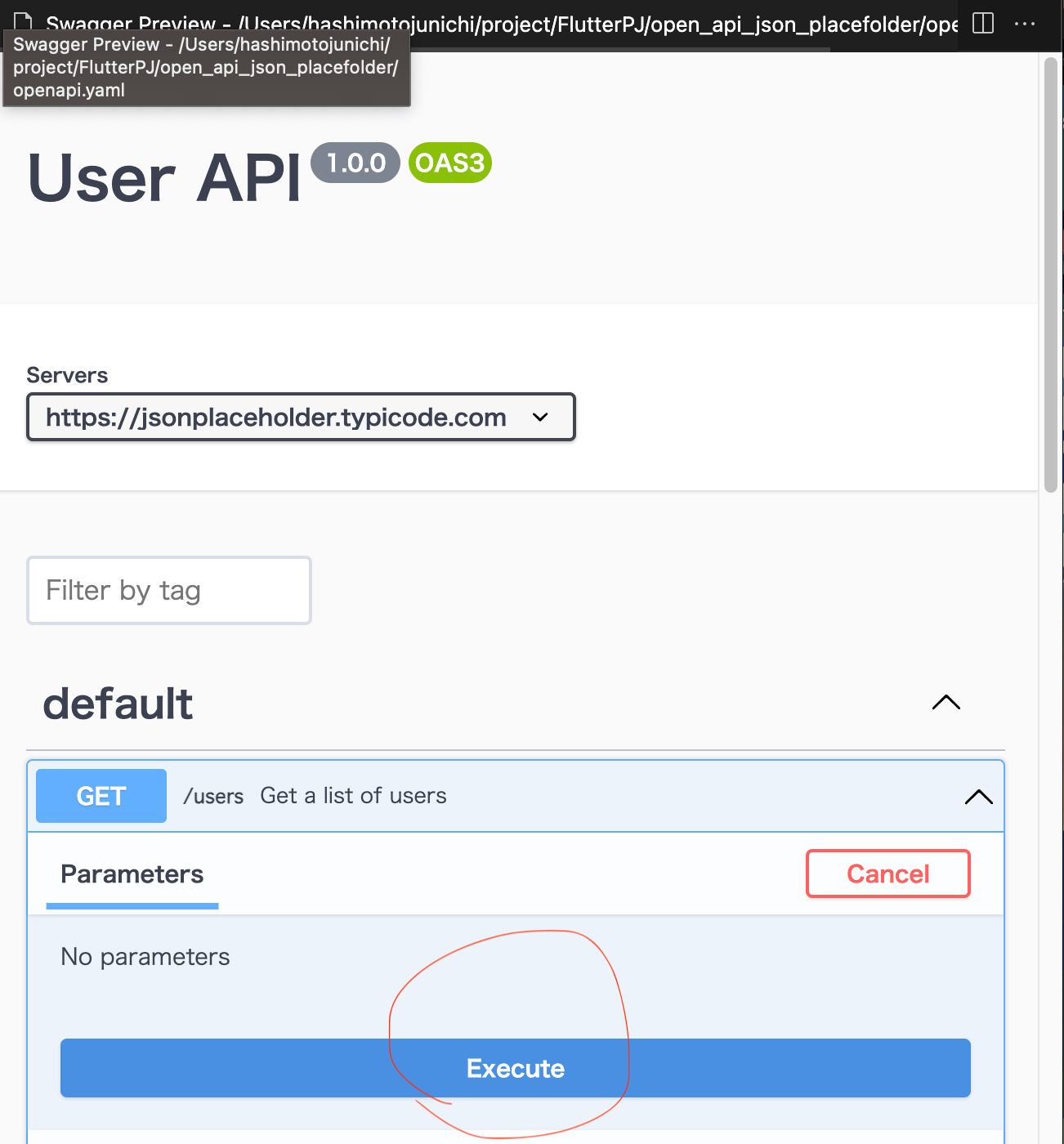Click the Execute button

pyautogui.click(x=516, y=1068)
